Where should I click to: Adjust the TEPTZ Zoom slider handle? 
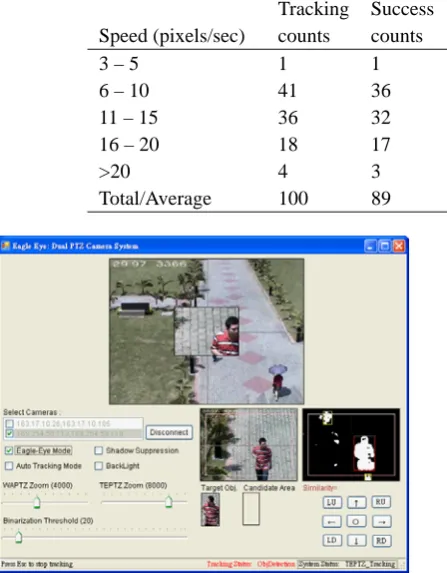[168, 501]
